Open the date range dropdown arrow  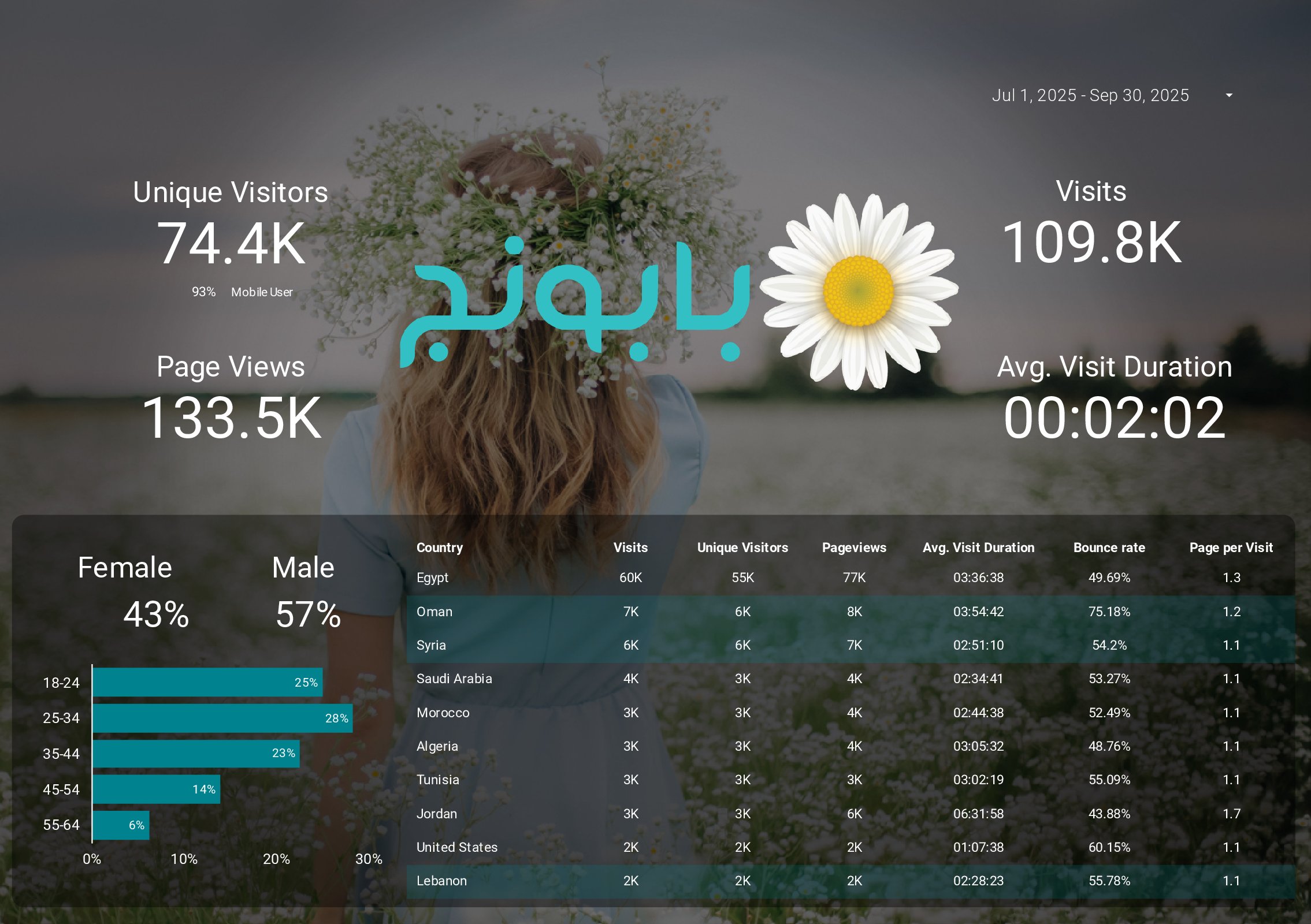click(x=1229, y=95)
